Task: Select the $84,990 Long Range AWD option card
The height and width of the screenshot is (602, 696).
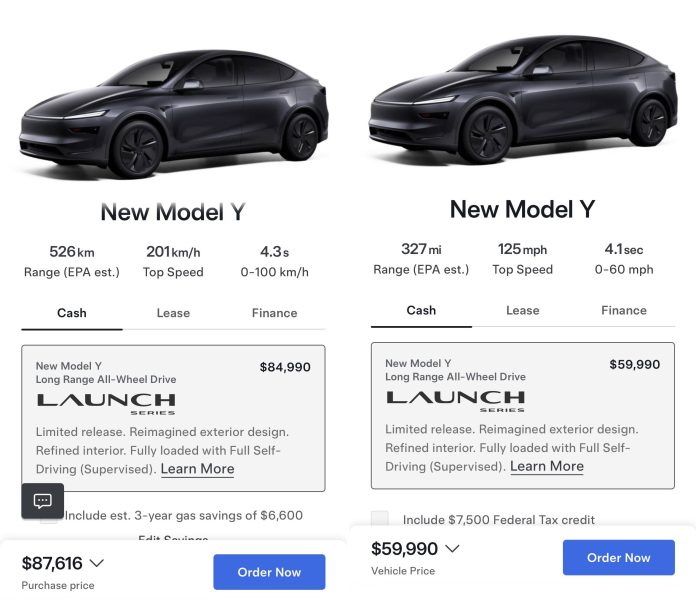Action: click(173, 418)
